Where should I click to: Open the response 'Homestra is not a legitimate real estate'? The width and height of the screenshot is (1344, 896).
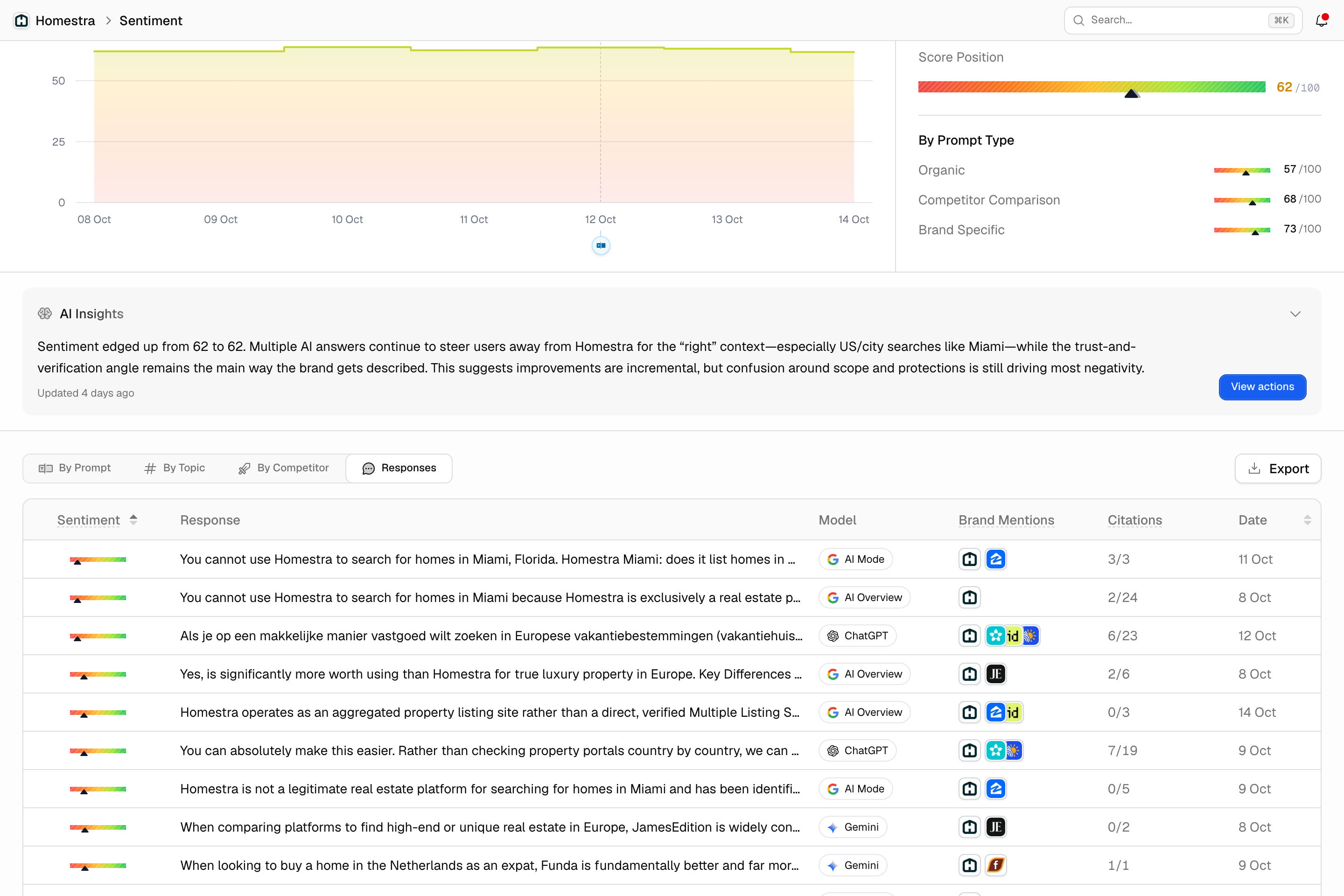click(x=490, y=789)
